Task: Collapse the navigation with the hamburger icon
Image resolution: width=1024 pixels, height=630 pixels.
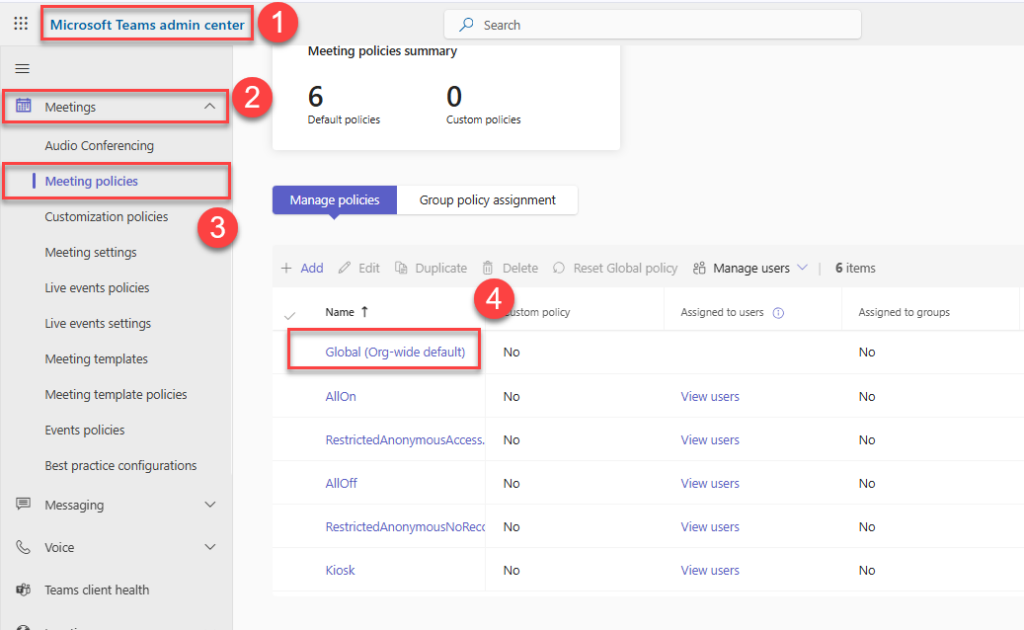Action: click(x=22, y=69)
